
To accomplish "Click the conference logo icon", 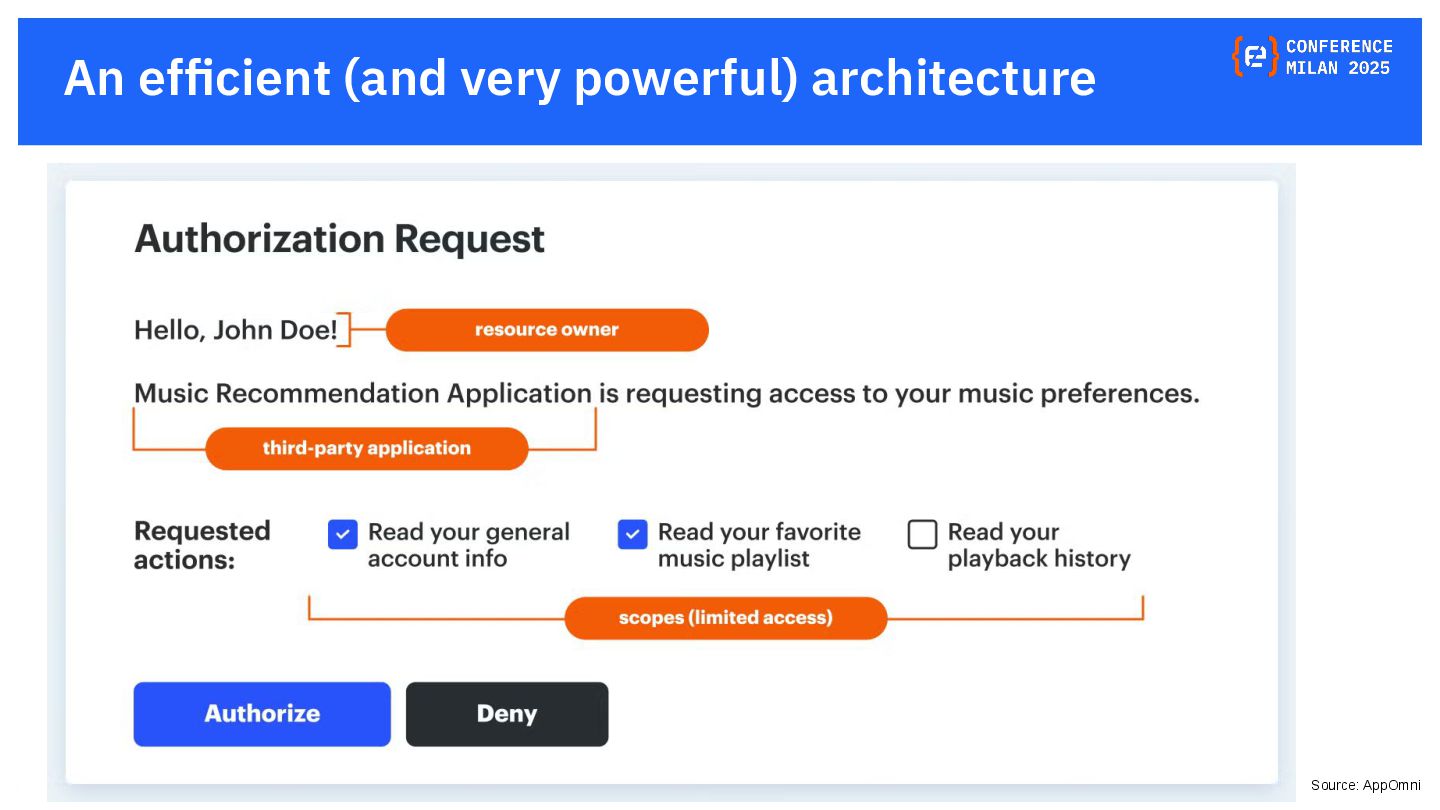I will tap(1255, 57).
